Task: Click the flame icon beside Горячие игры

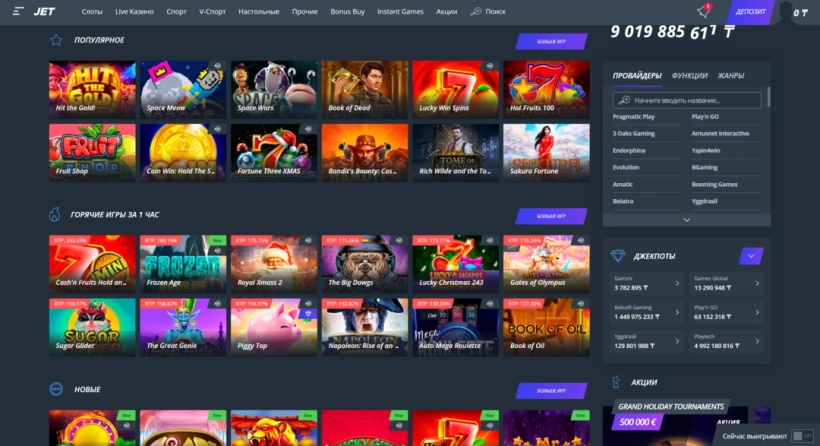Action: click(56, 215)
